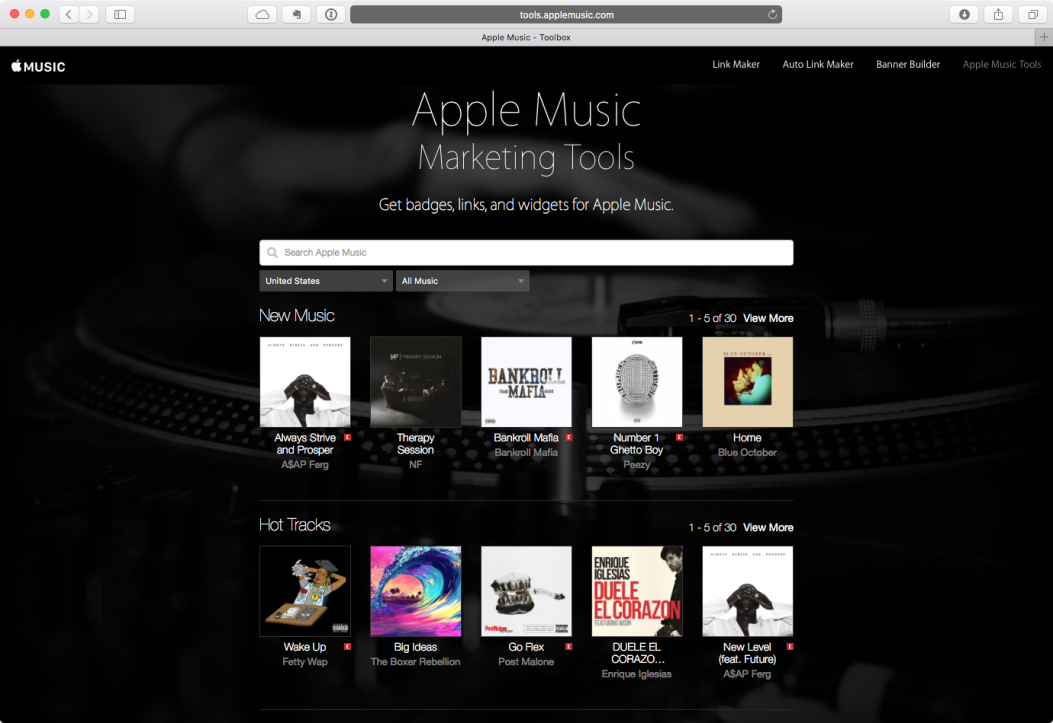Open the All Music media type dropdown
The width and height of the screenshot is (1053, 723).
(462, 281)
